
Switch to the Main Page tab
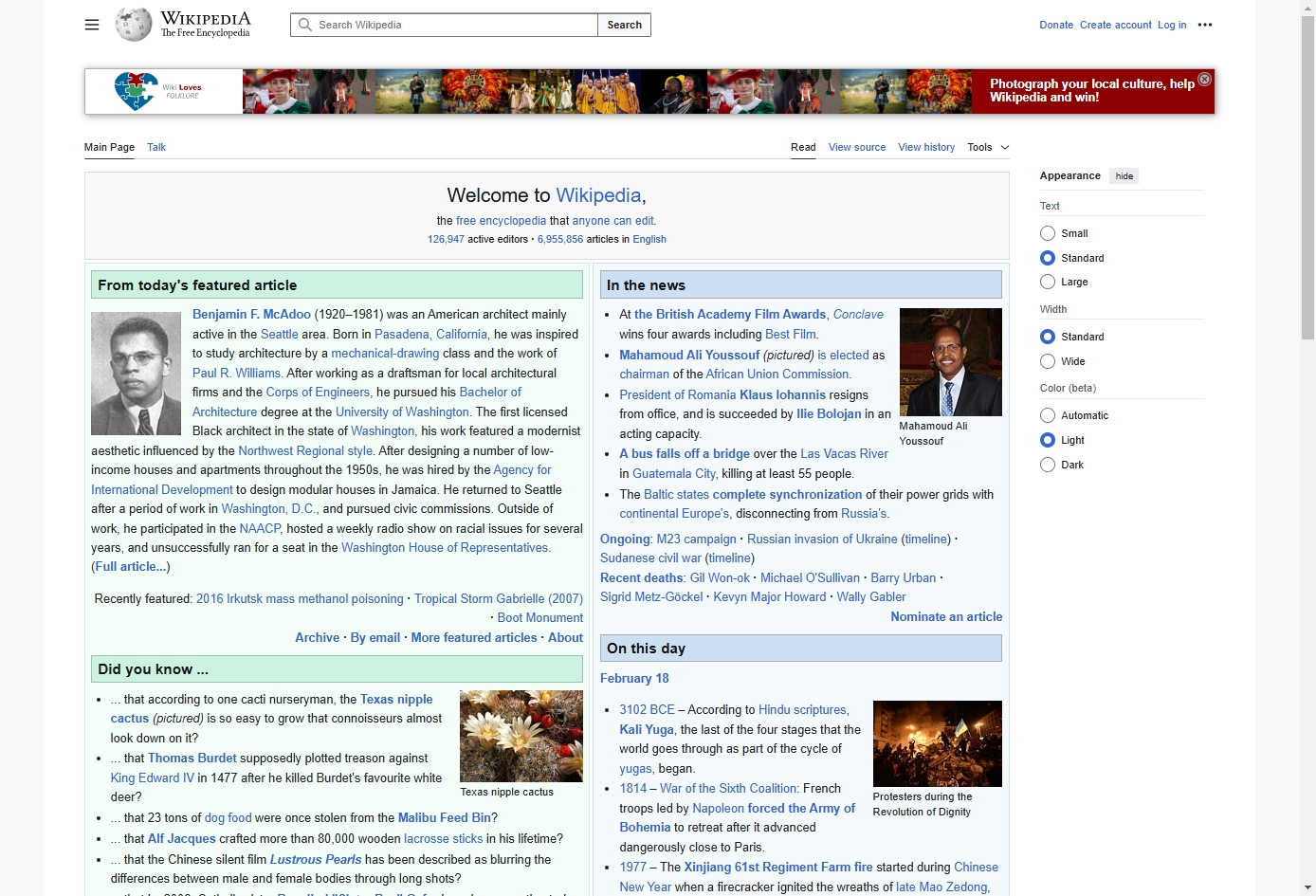pos(109,147)
